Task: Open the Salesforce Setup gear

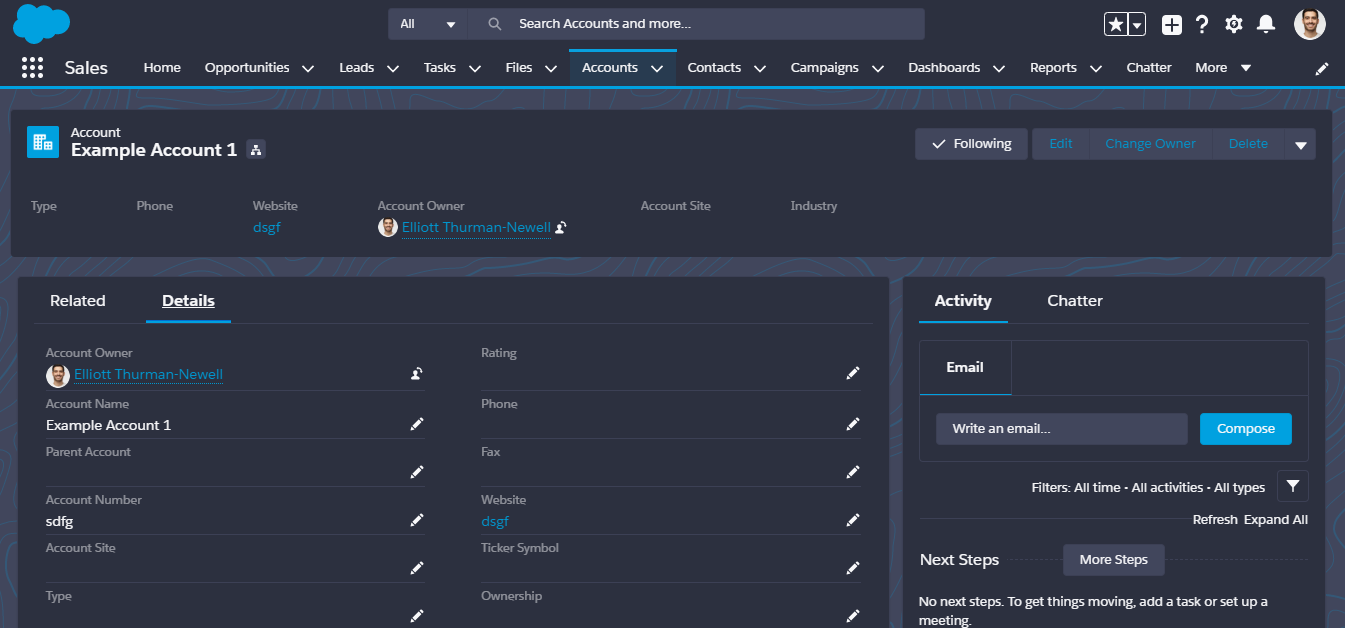Action: tap(1233, 23)
